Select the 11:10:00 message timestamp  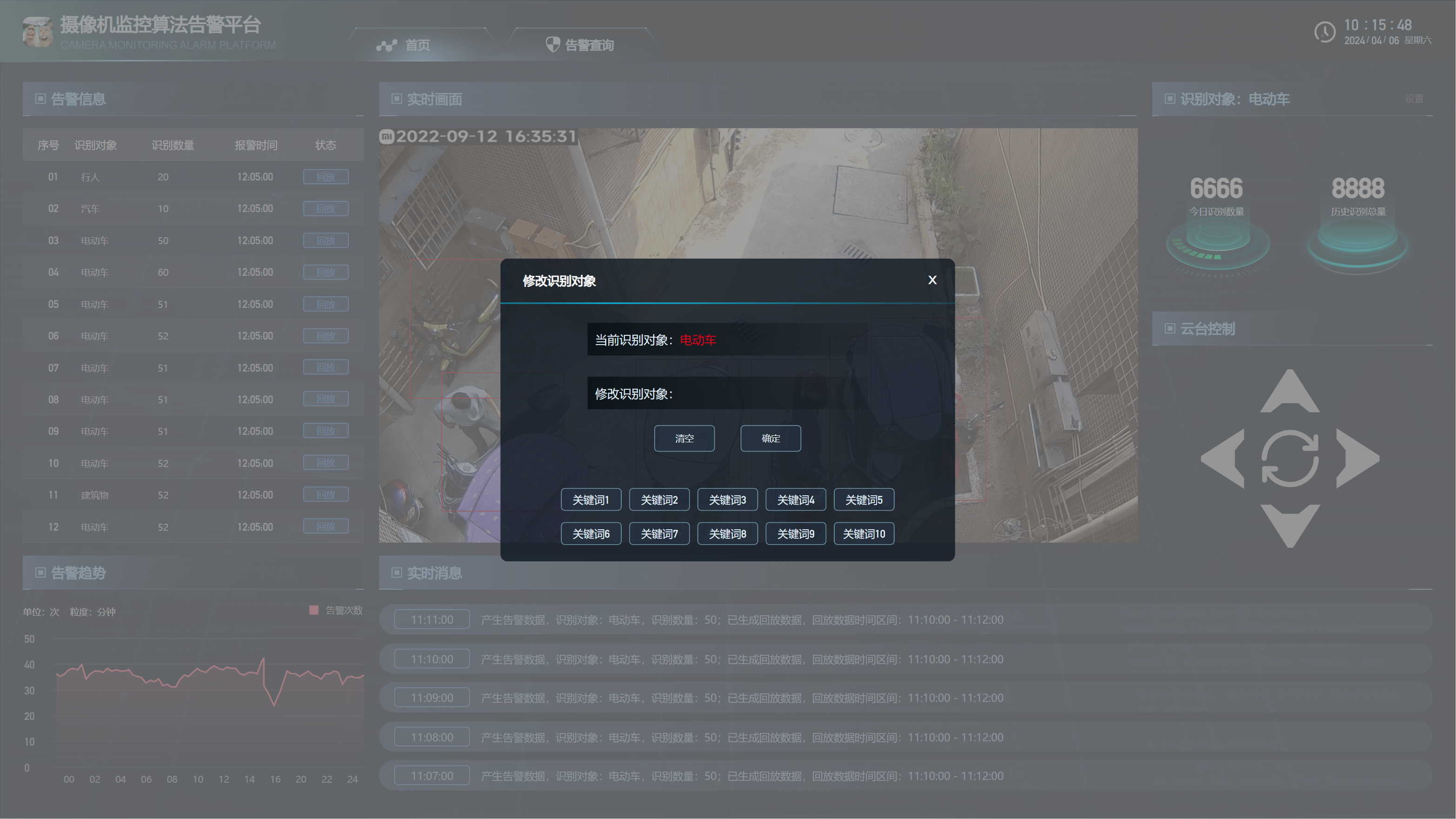point(432,659)
